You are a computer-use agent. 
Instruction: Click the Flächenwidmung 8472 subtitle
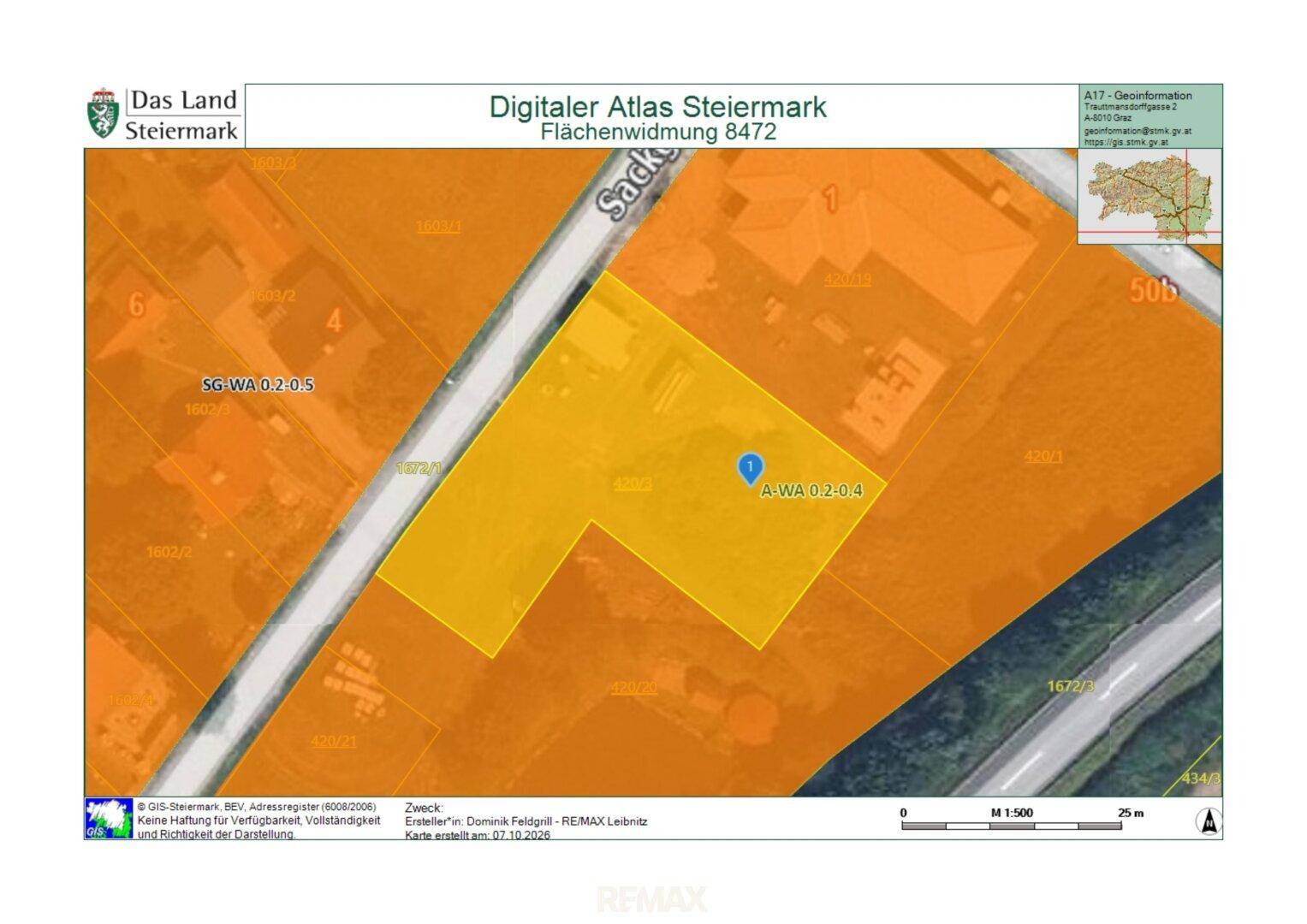tap(658, 132)
